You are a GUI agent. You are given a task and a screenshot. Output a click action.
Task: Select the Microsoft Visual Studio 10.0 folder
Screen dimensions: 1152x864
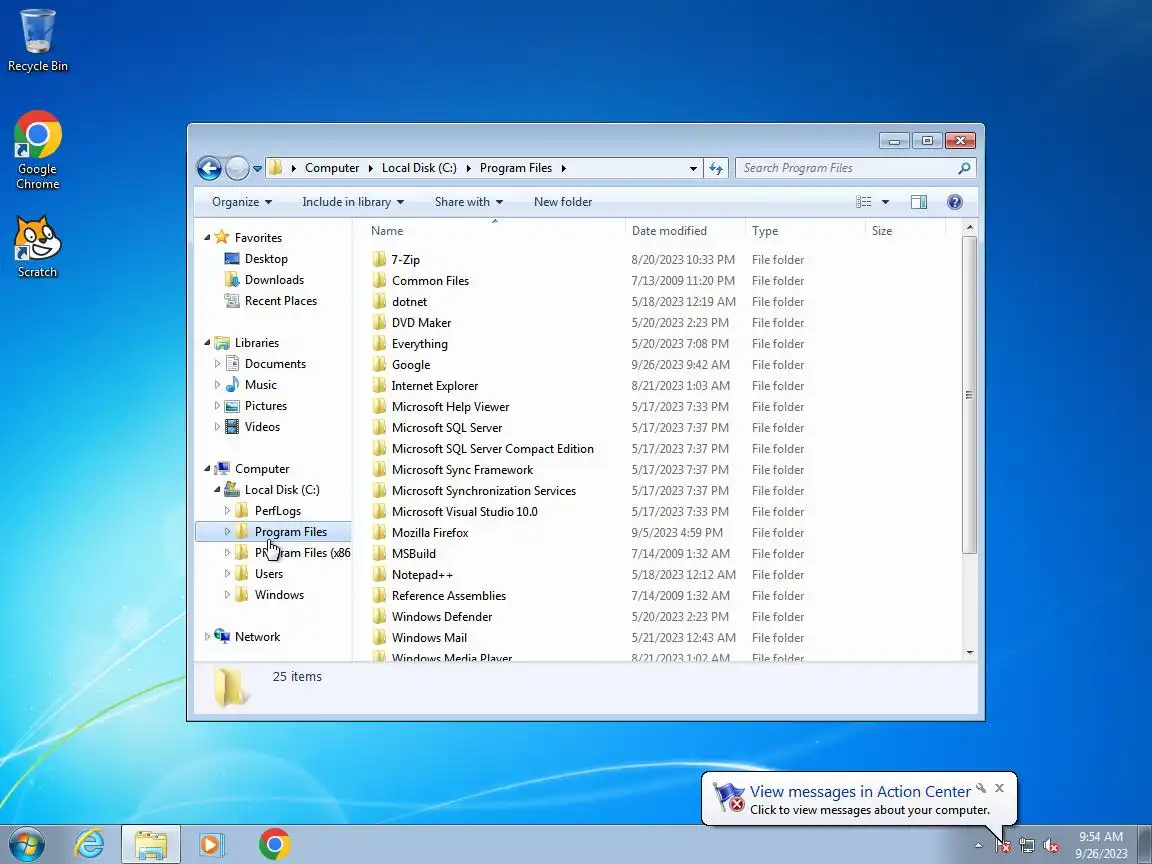click(x=464, y=511)
